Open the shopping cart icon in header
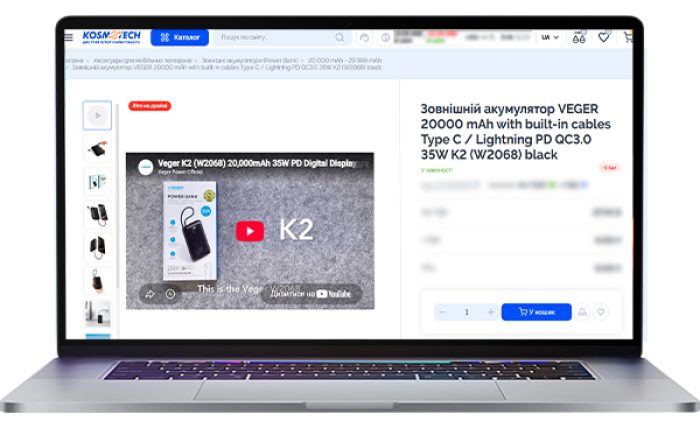Screen dimensions: 700x428 [x=628, y=37]
